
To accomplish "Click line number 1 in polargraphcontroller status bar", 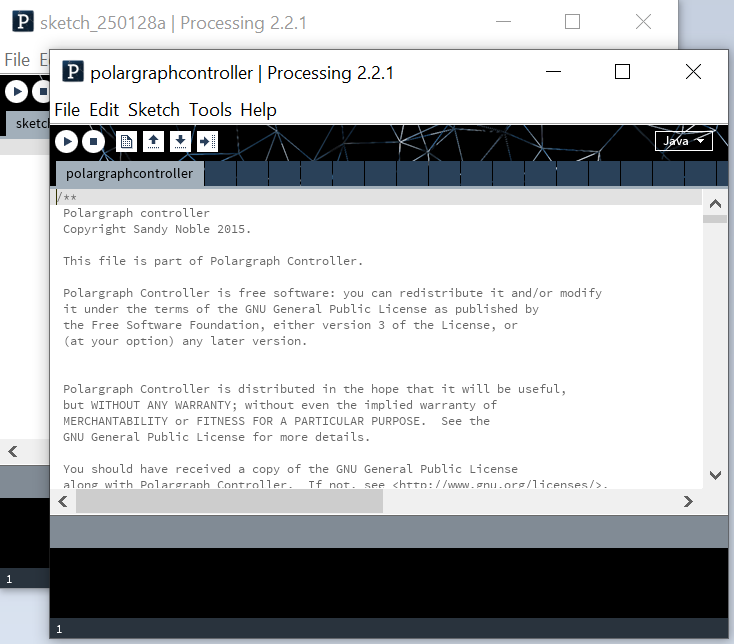I will click(59, 629).
